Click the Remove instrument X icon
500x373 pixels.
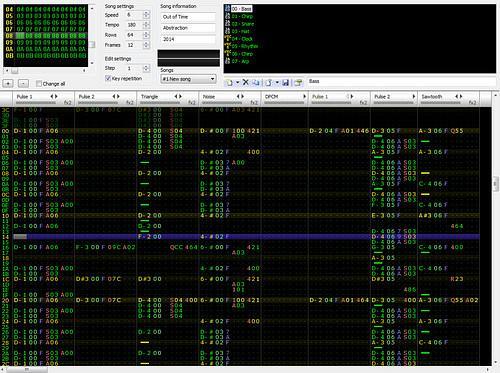tap(246, 82)
